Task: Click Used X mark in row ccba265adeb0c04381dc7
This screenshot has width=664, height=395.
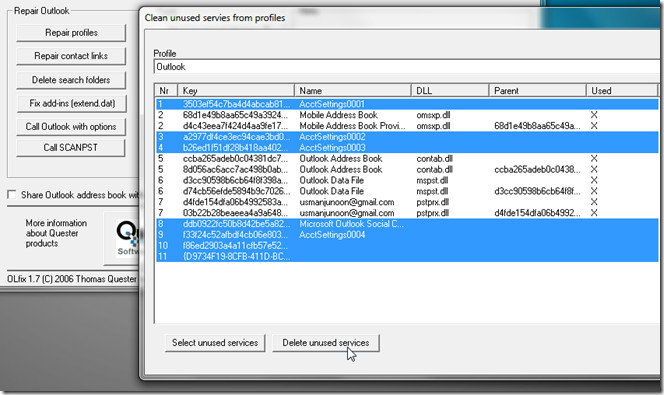Action: [594, 159]
